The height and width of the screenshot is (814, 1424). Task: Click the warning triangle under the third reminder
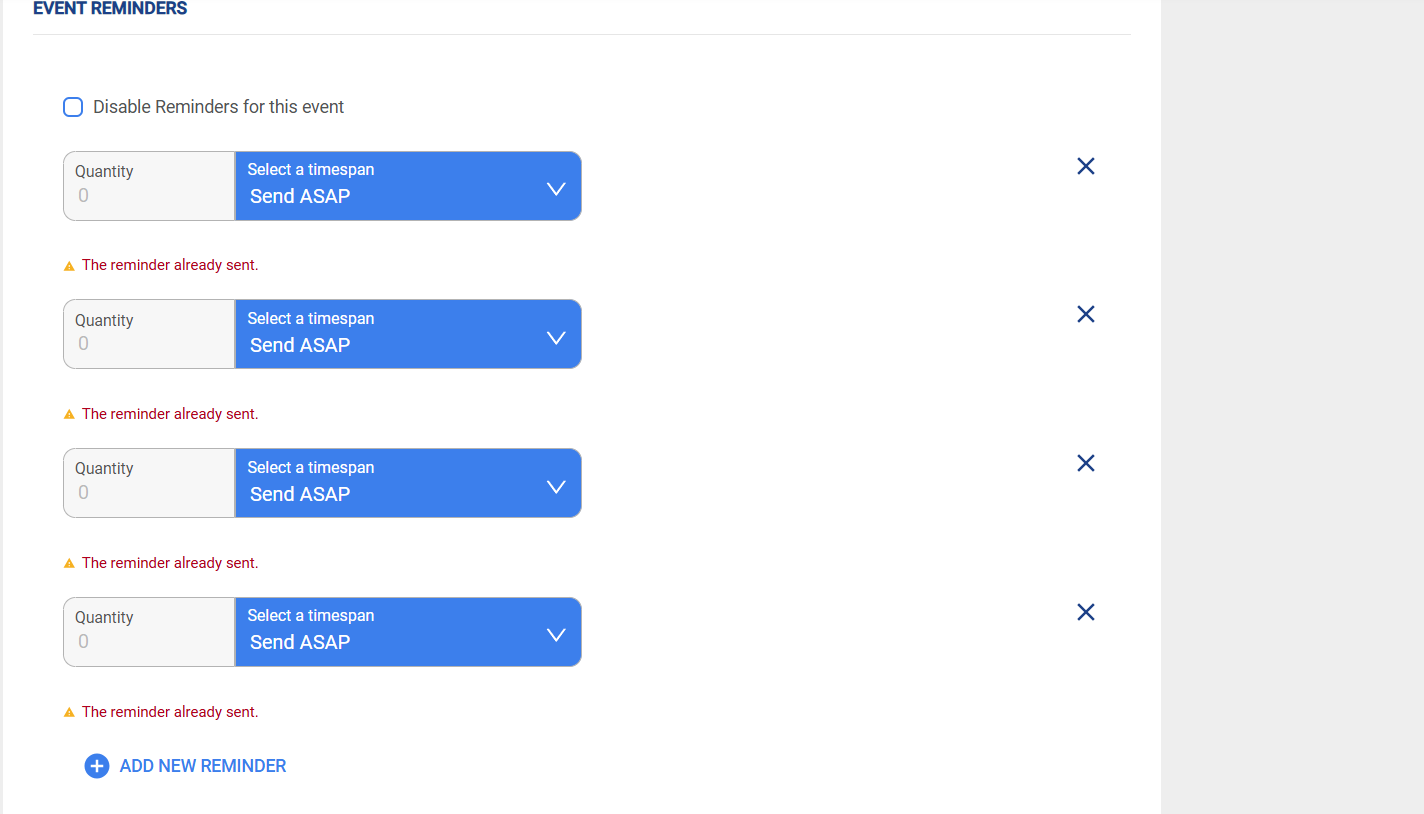(x=69, y=563)
